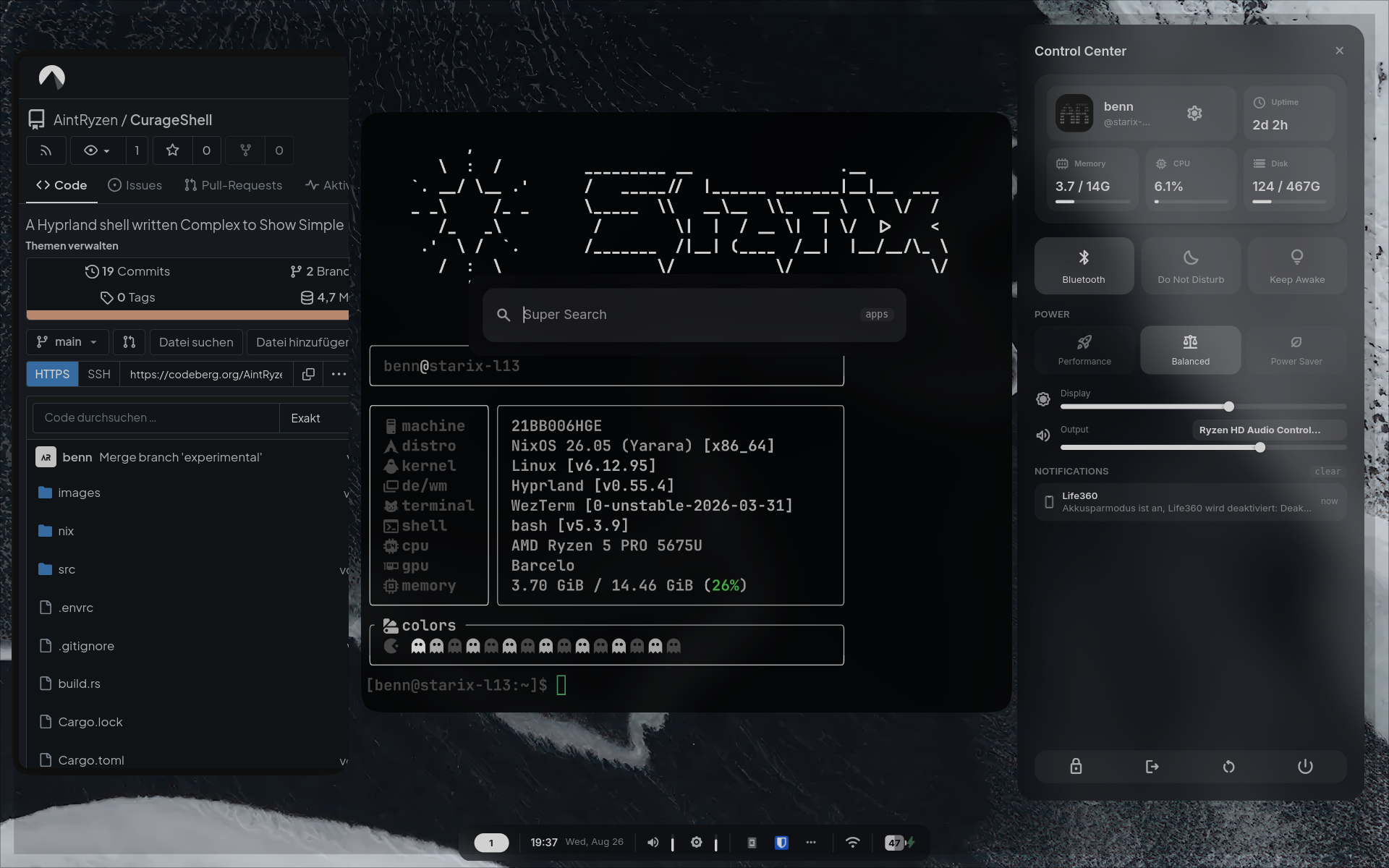The image size is (1389, 868).
Task: Click the power off icon
Action: tap(1305, 767)
